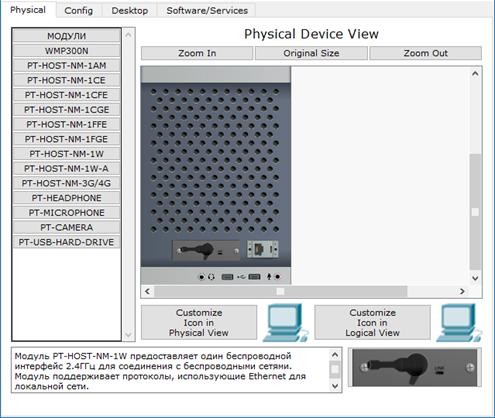Click the Zoom Out button
The height and width of the screenshot is (418, 495).
[x=426, y=53]
